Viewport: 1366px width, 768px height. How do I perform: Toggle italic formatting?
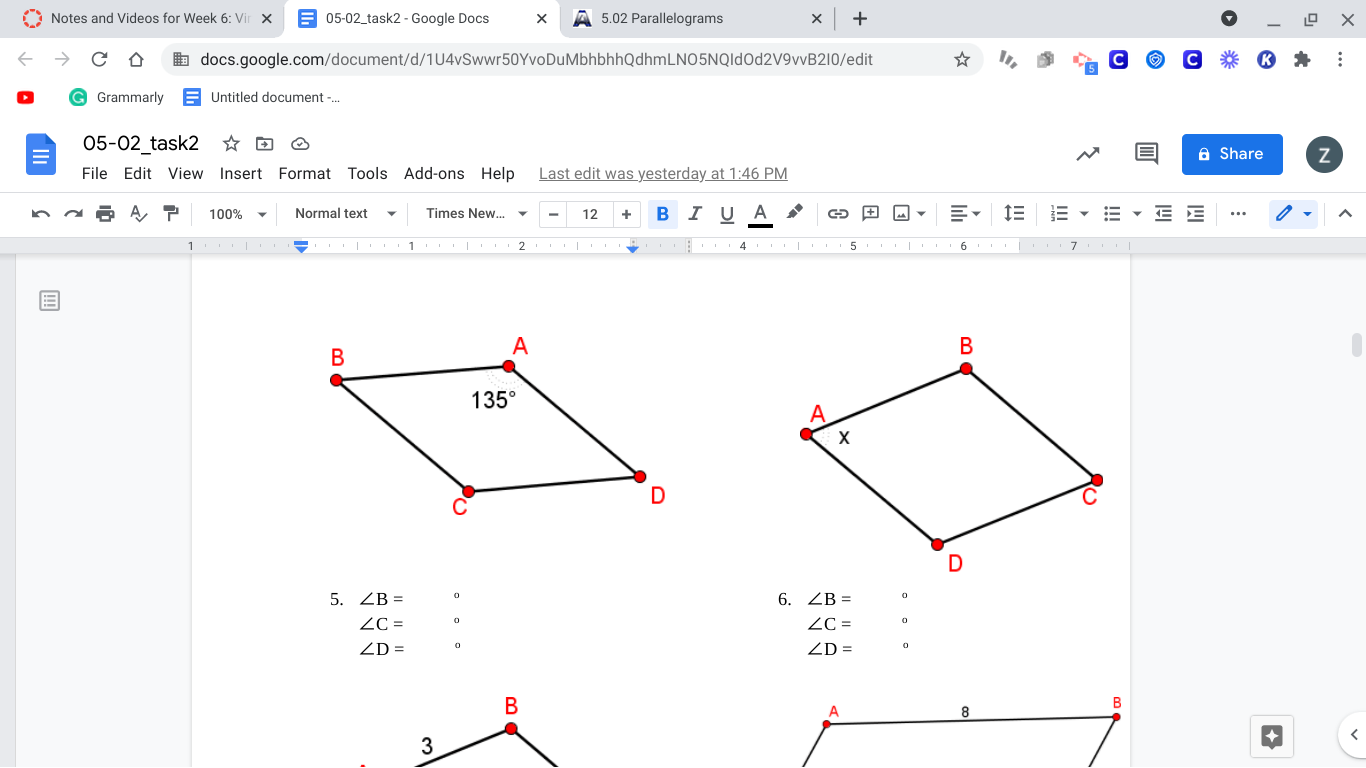point(695,214)
